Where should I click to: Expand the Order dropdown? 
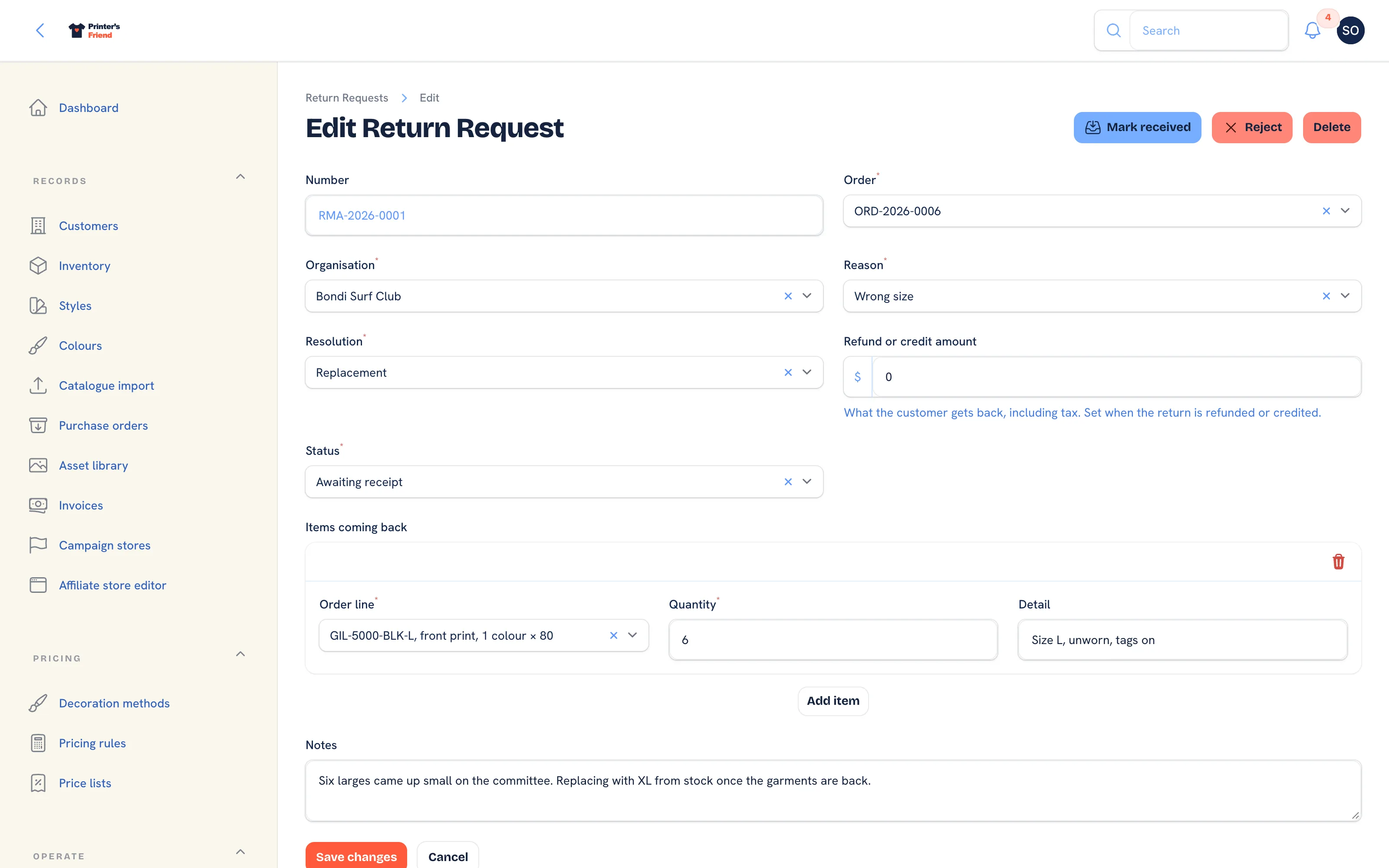click(x=1346, y=211)
